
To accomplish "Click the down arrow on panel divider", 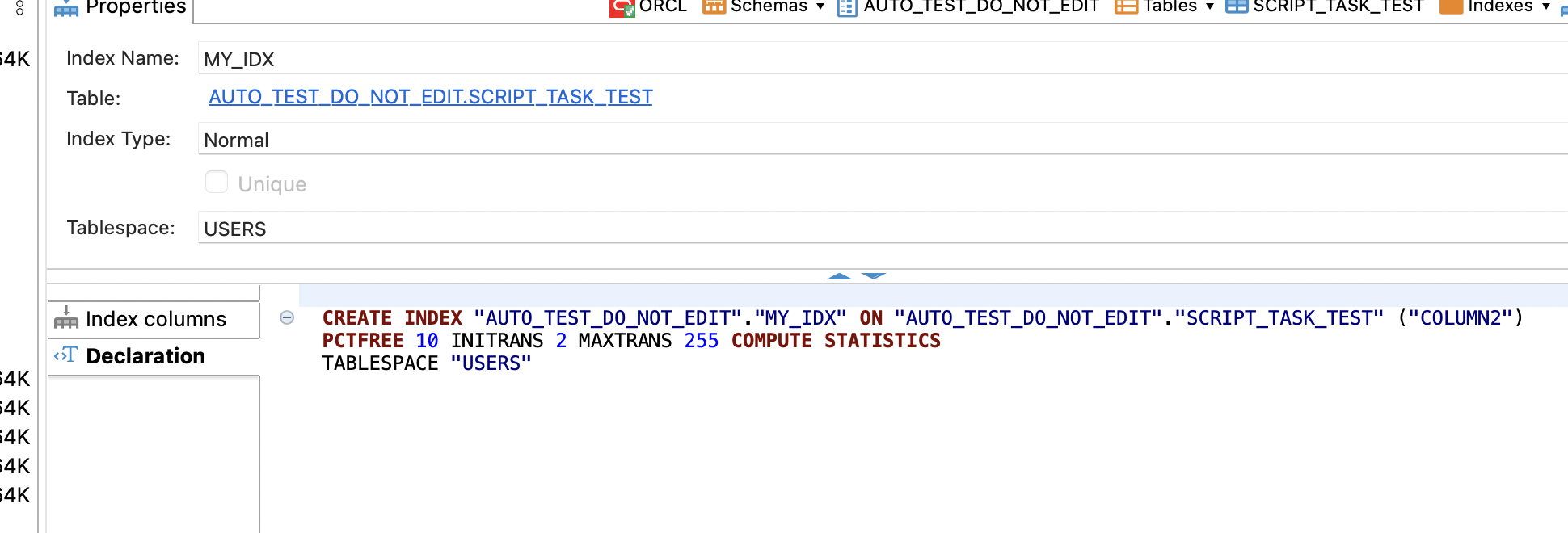I will pyautogui.click(x=874, y=276).
